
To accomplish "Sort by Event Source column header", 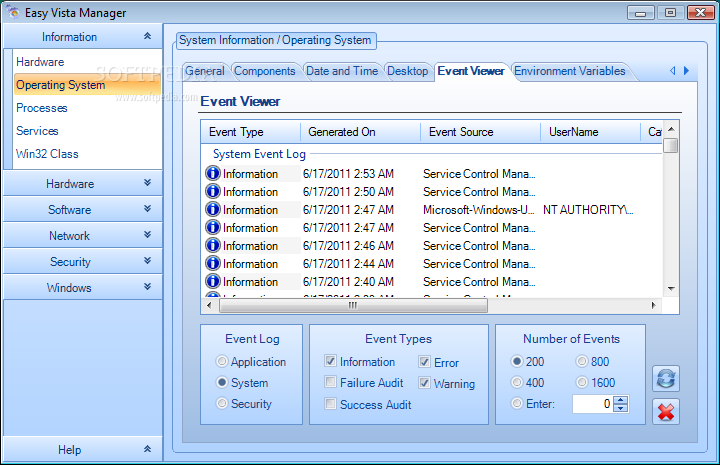I will 480,132.
